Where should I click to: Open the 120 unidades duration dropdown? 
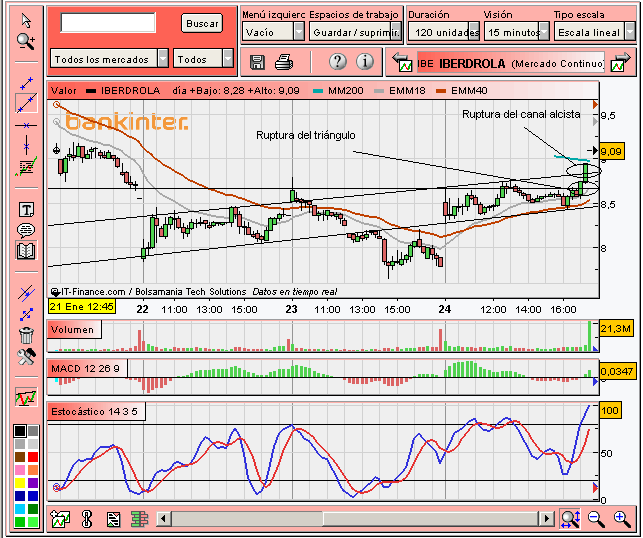click(x=444, y=32)
